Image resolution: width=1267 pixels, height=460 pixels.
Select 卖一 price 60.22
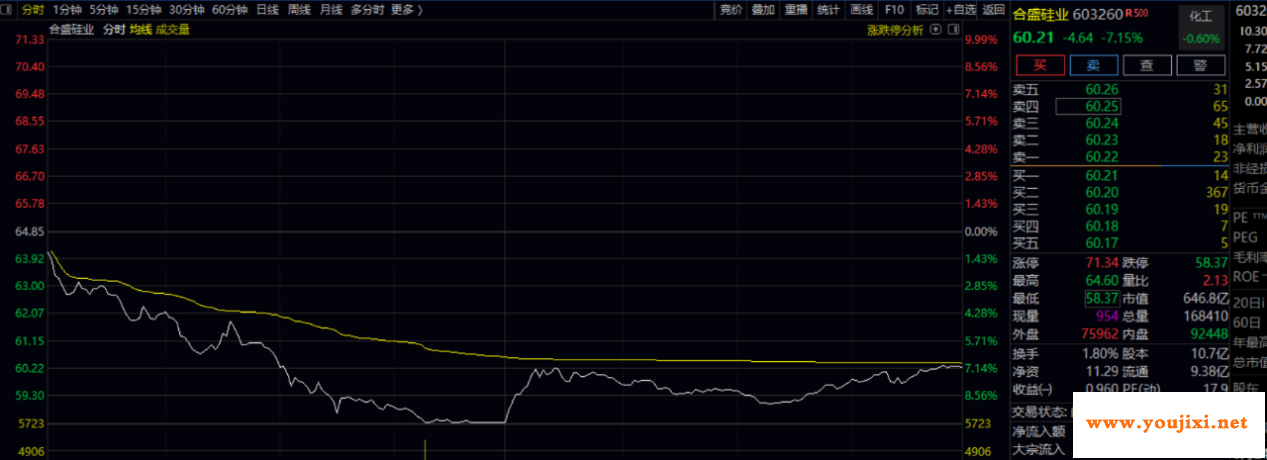(1102, 157)
